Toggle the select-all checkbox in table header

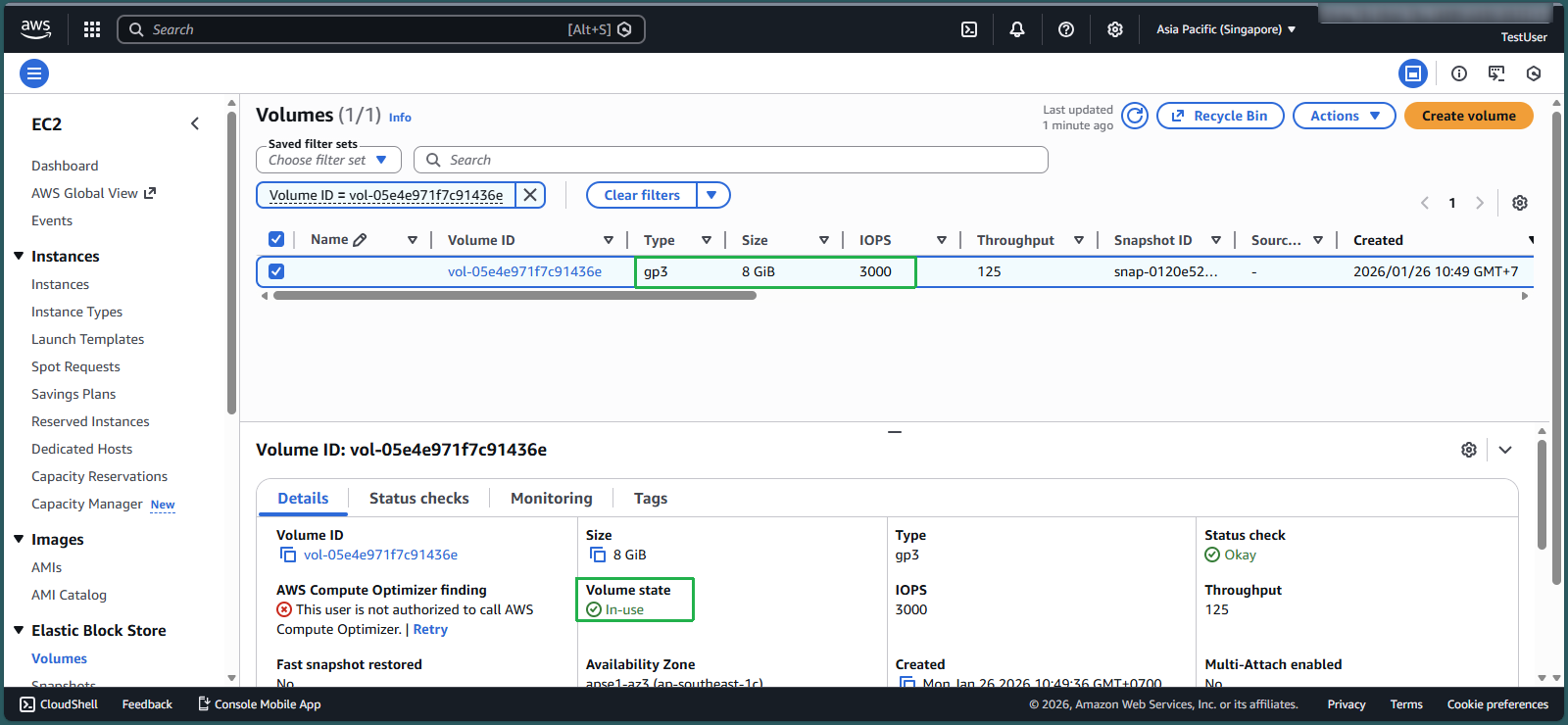276,240
